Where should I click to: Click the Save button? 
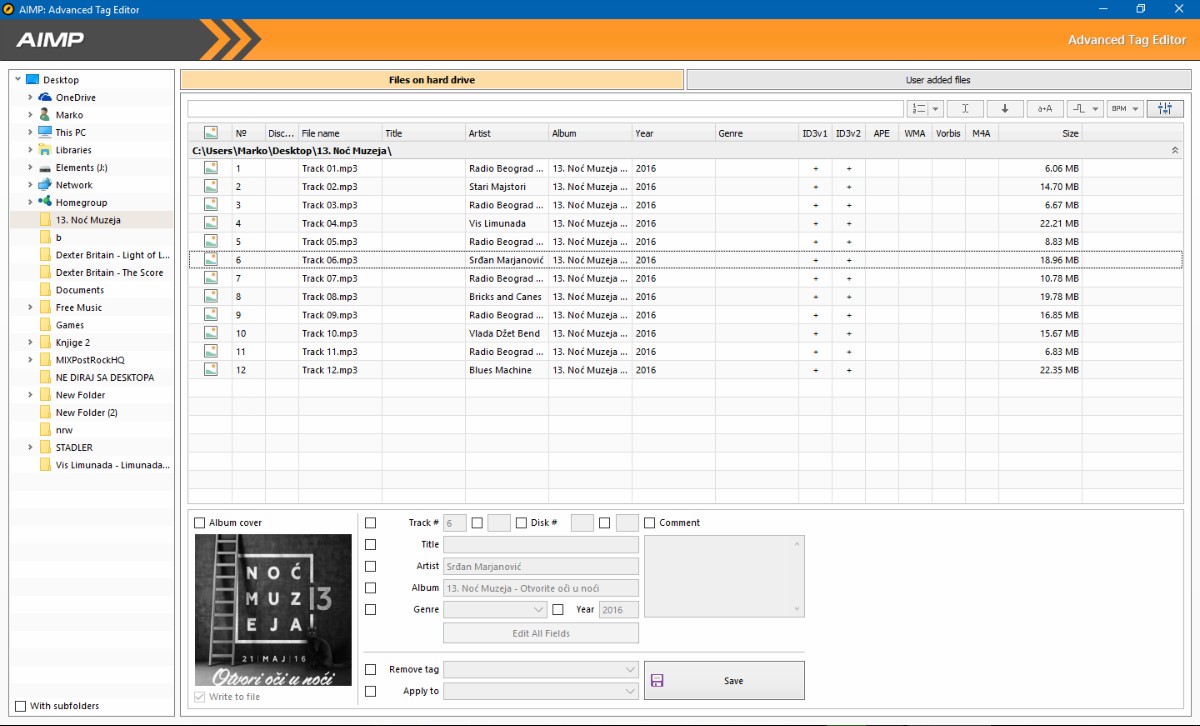click(724, 680)
